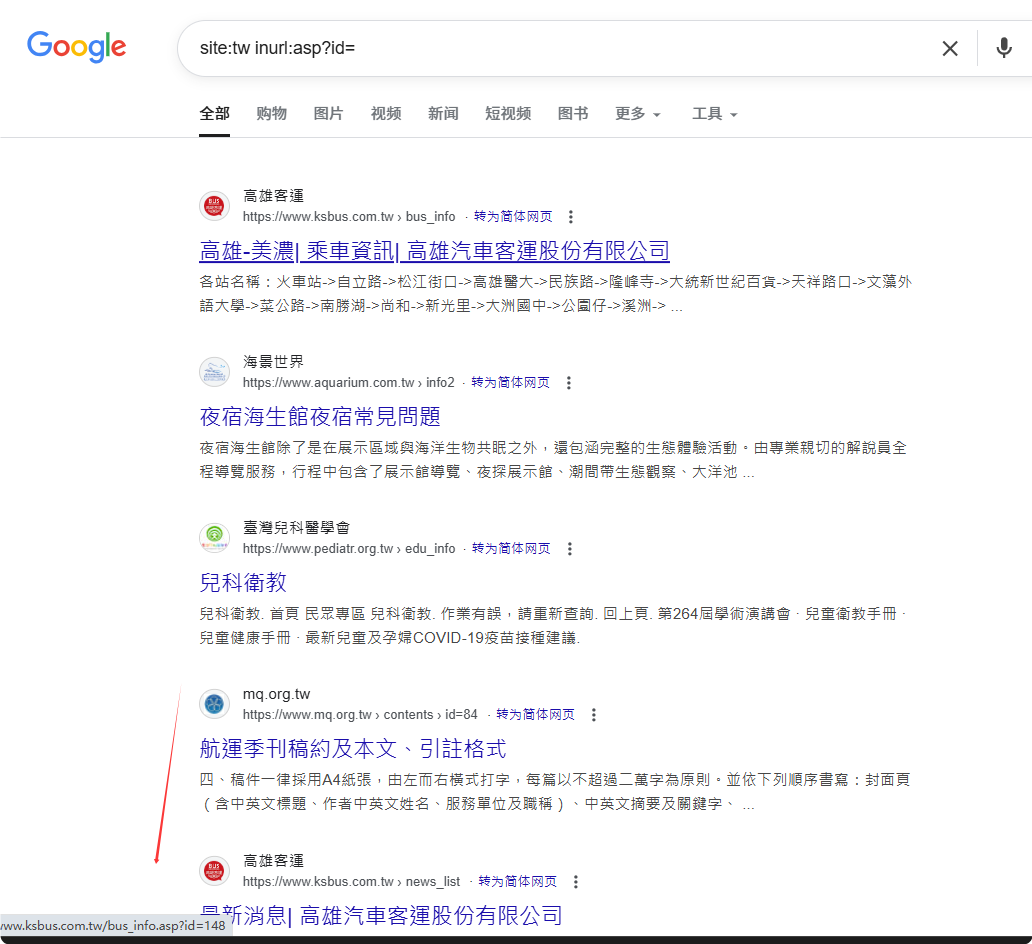This screenshot has width=1032, height=944.
Task: Convert the mq.org.tw result to simplified Chinese
Action: [535, 715]
